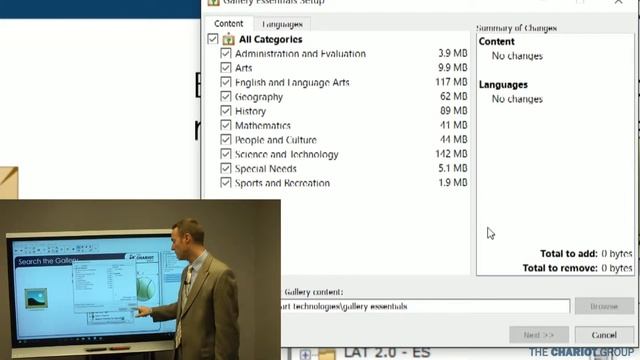Toggle the Geography checkbox
The height and width of the screenshot is (360, 640).
[225, 97]
